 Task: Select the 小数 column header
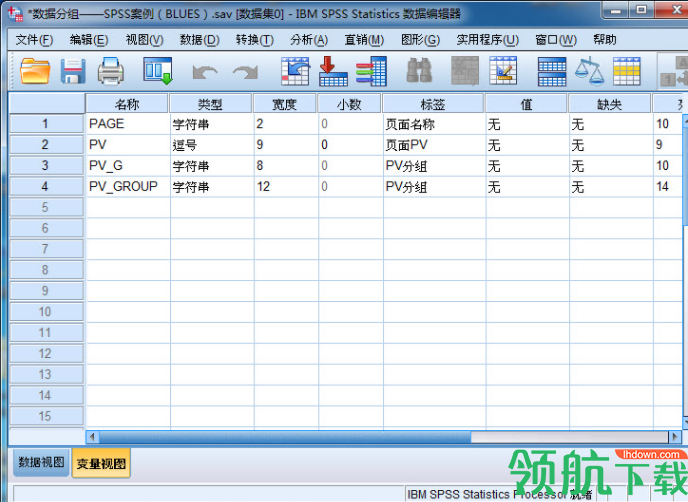[x=349, y=104]
